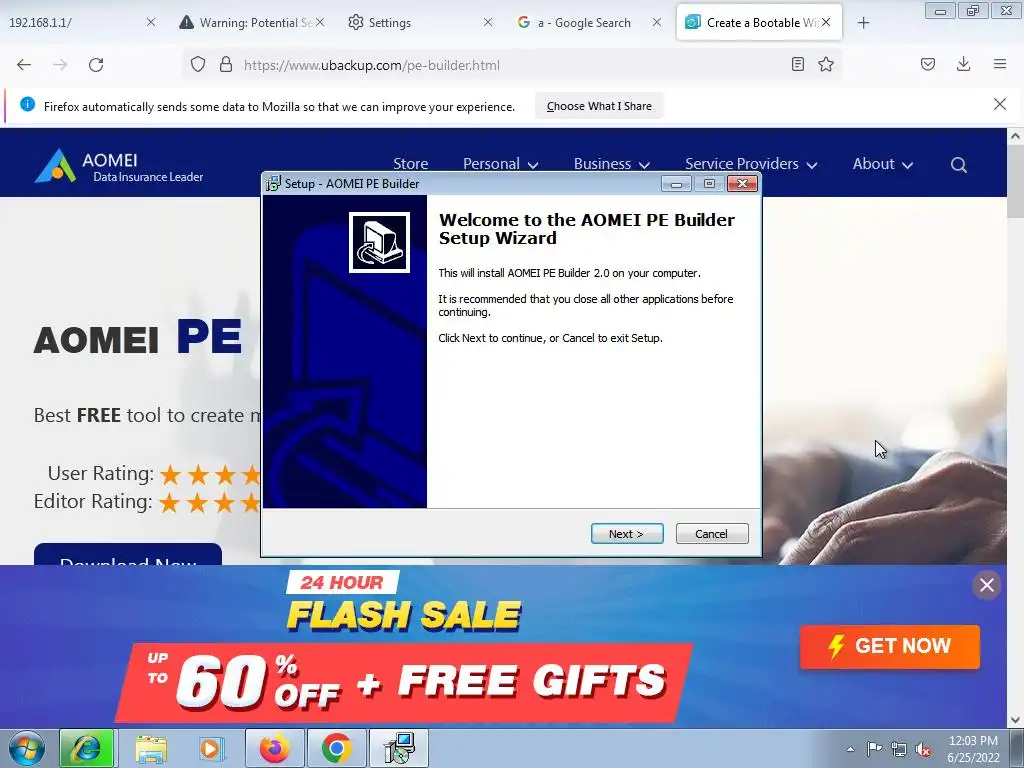This screenshot has height=768, width=1024.
Task: Open the Firefox downloads arrow icon
Action: pyautogui.click(x=963, y=64)
